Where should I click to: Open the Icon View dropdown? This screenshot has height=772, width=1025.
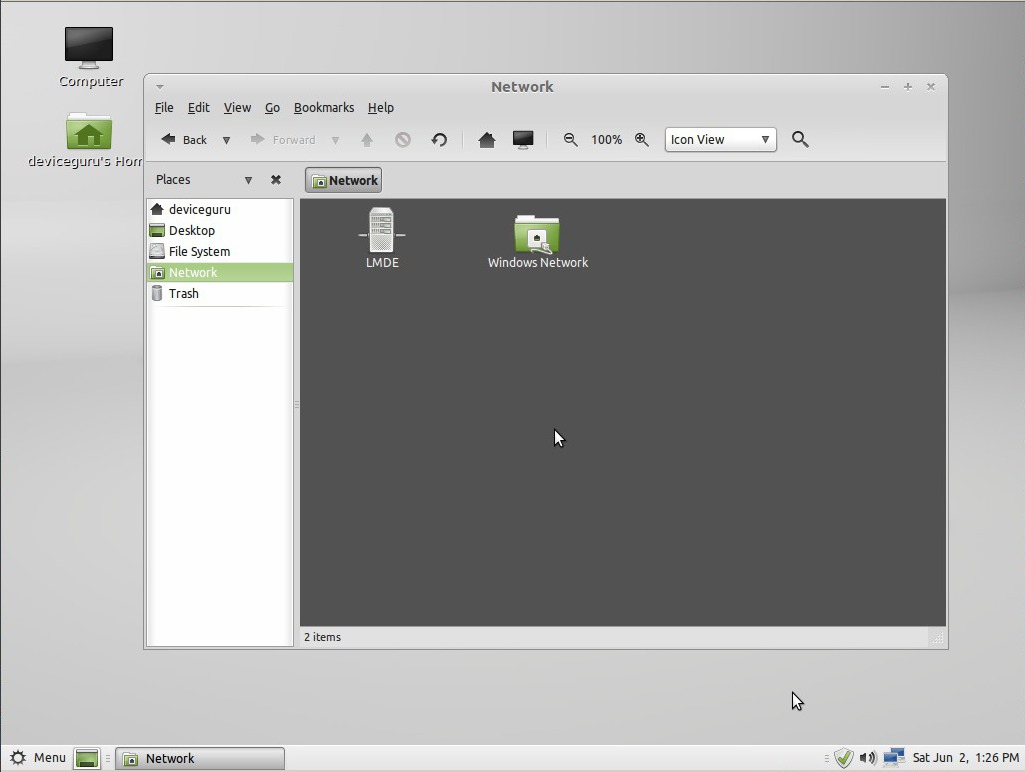coord(720,140)
